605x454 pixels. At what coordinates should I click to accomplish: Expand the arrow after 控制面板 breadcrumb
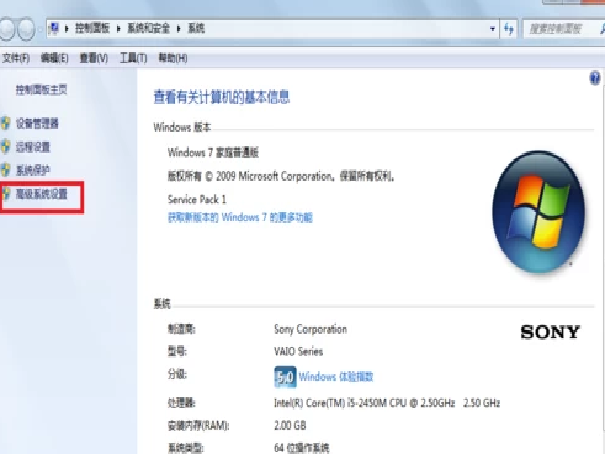[118, 29]
